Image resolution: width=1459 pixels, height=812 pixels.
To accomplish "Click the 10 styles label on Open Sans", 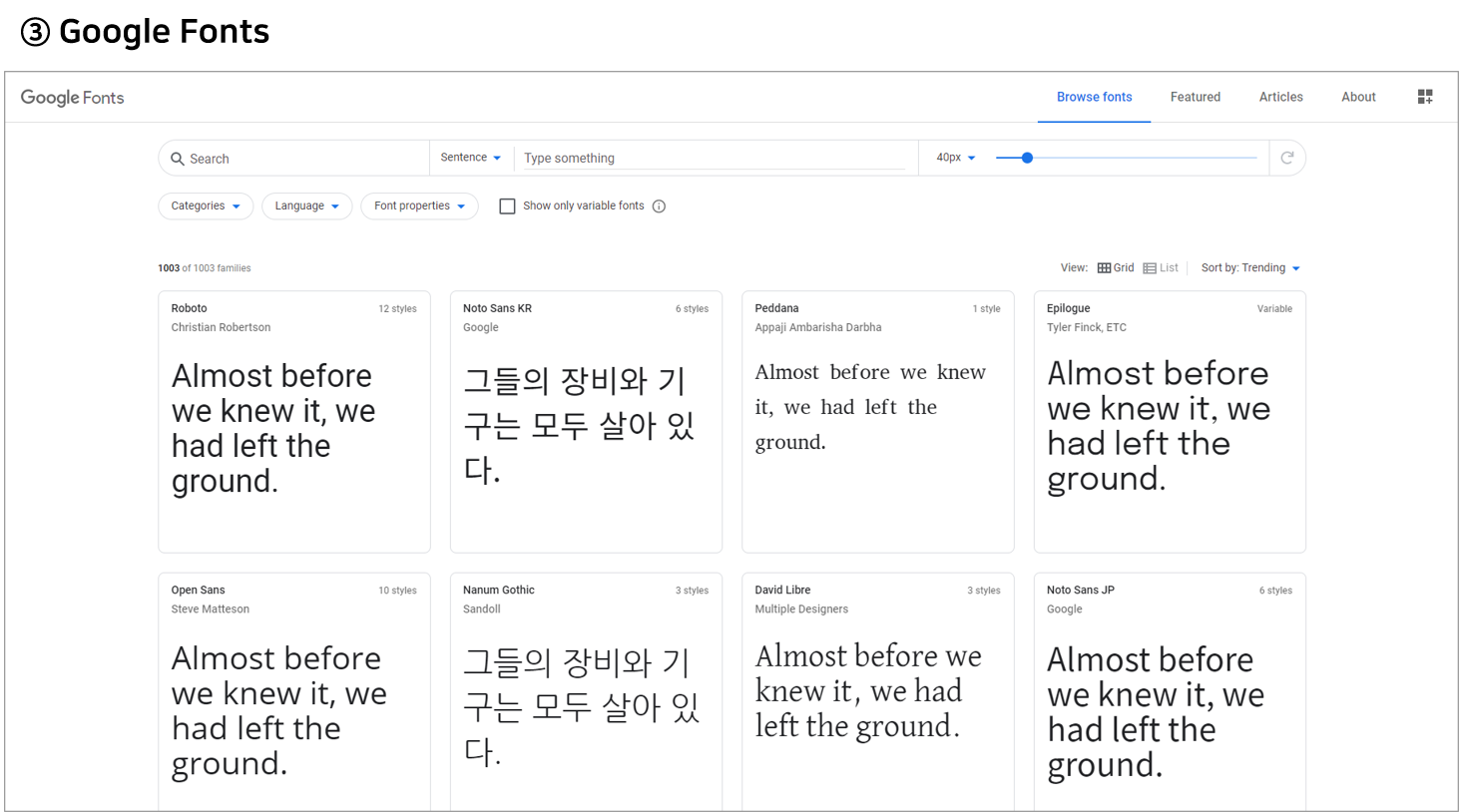I will pos(397,591).
